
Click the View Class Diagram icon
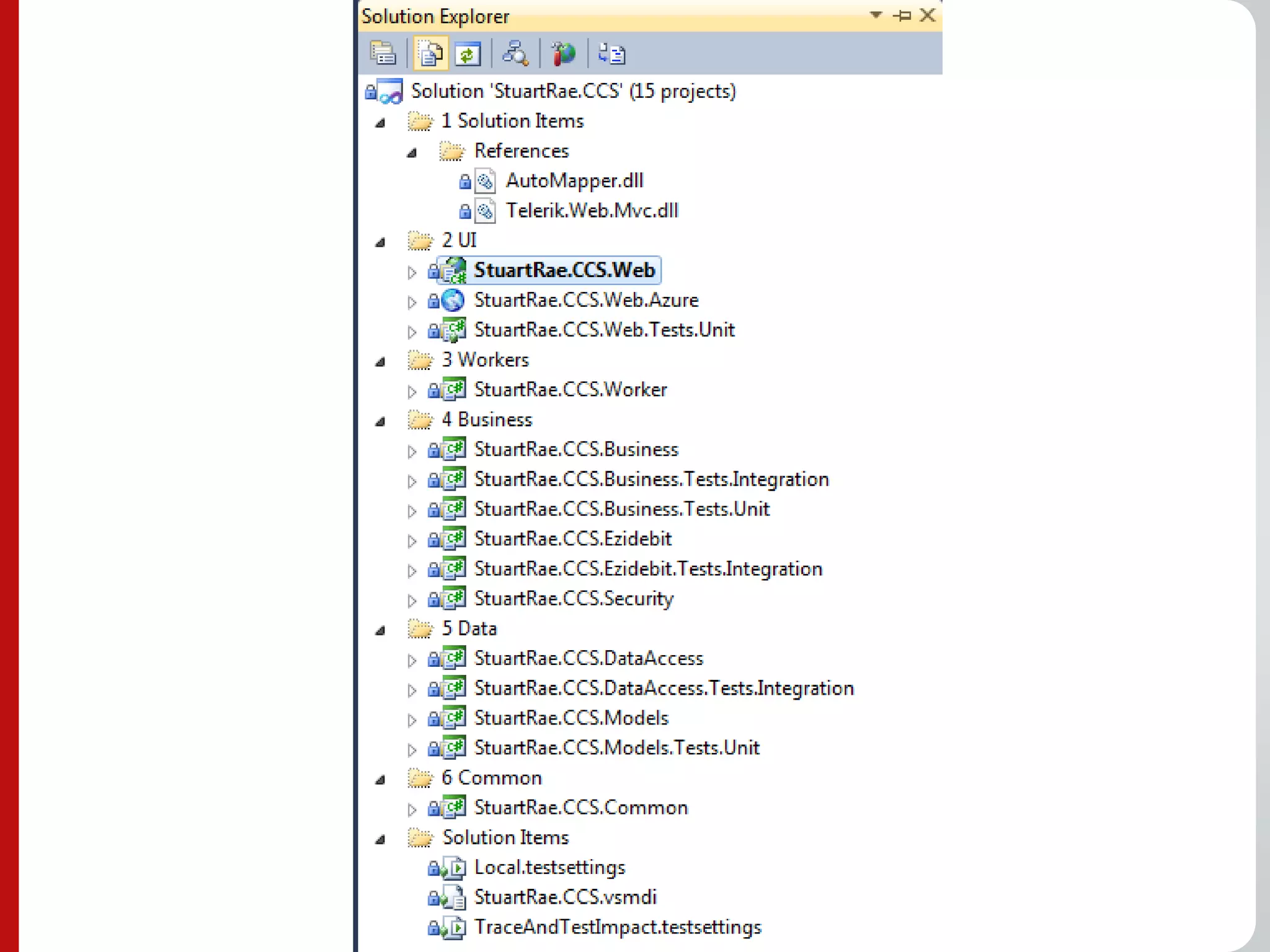tap(515, 54)
